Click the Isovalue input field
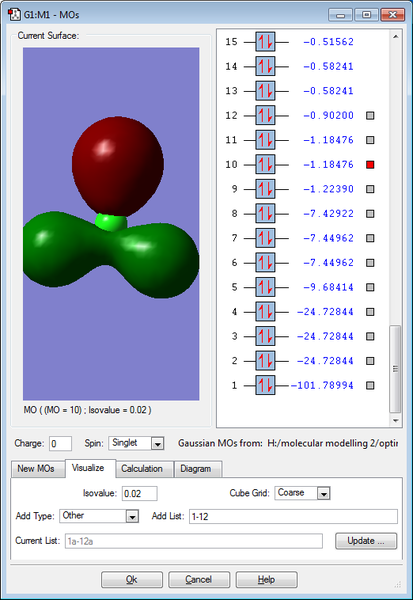 coord(139,493)
